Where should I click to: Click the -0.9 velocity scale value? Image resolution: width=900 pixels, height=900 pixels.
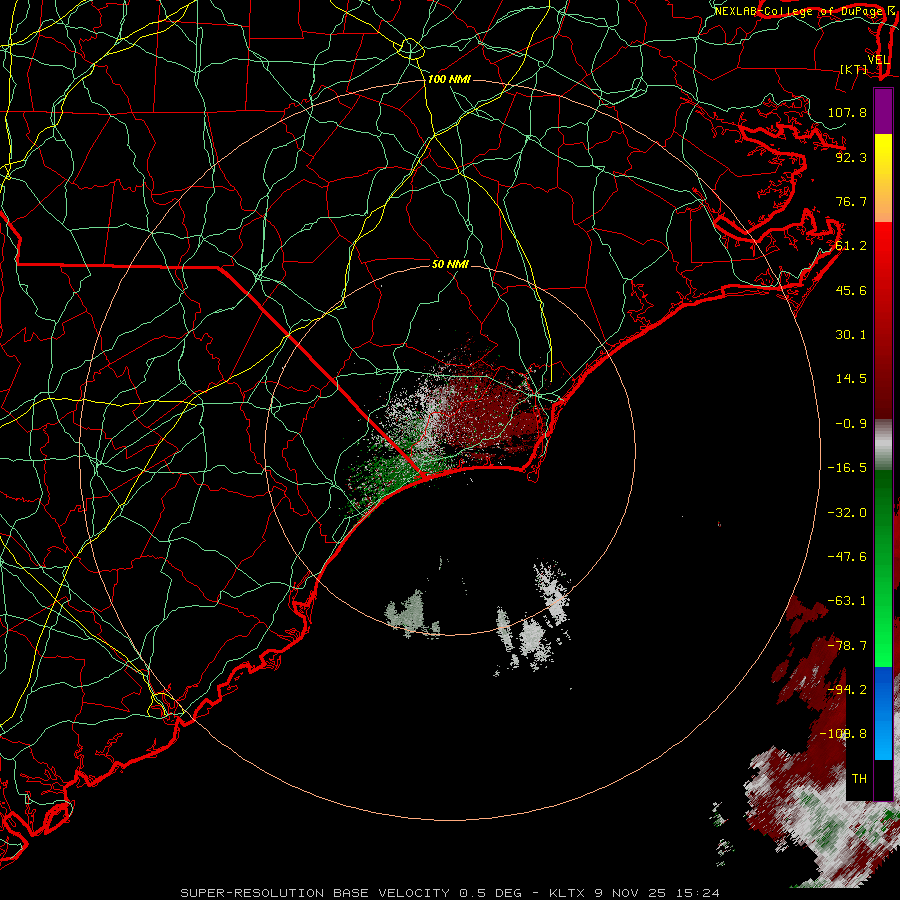(851, 424)
